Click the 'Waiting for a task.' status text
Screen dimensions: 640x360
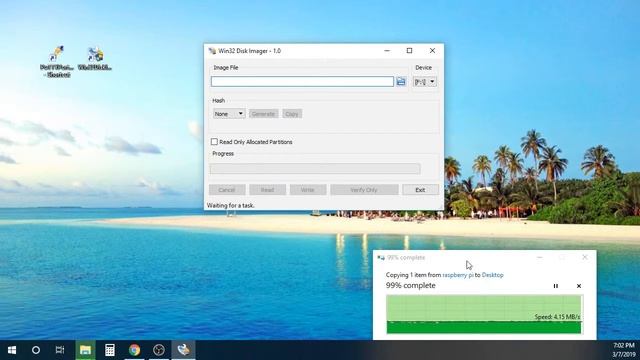[x=231, y=205]
